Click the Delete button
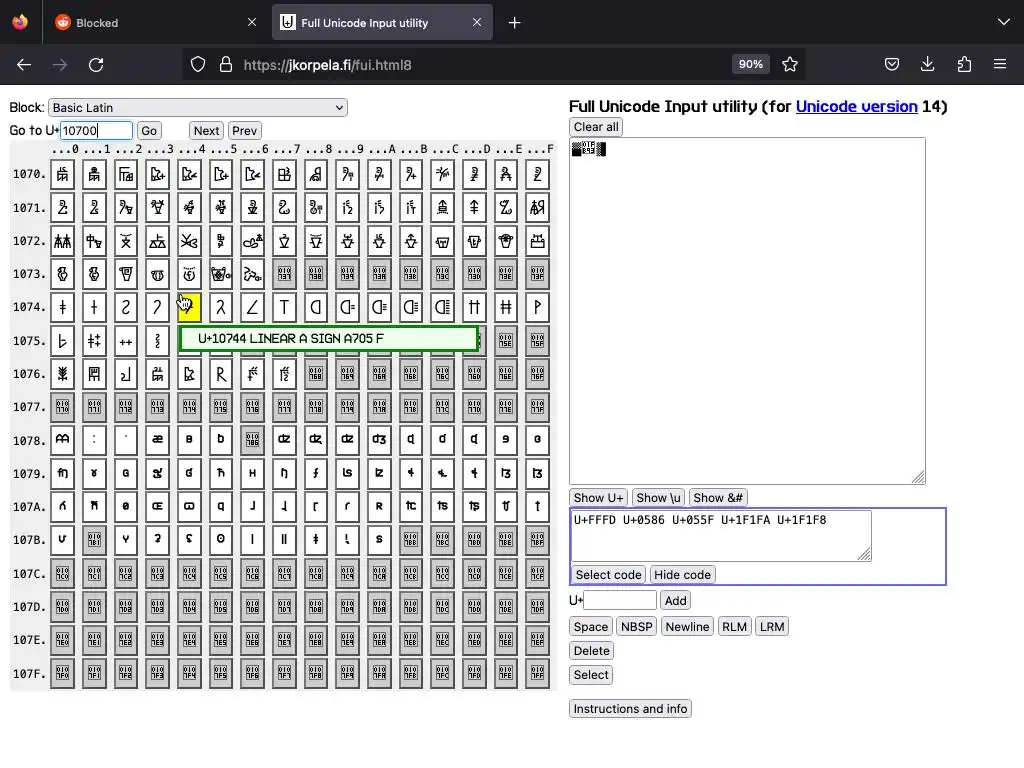This screenshot has width=1024, height=768. 591,651
